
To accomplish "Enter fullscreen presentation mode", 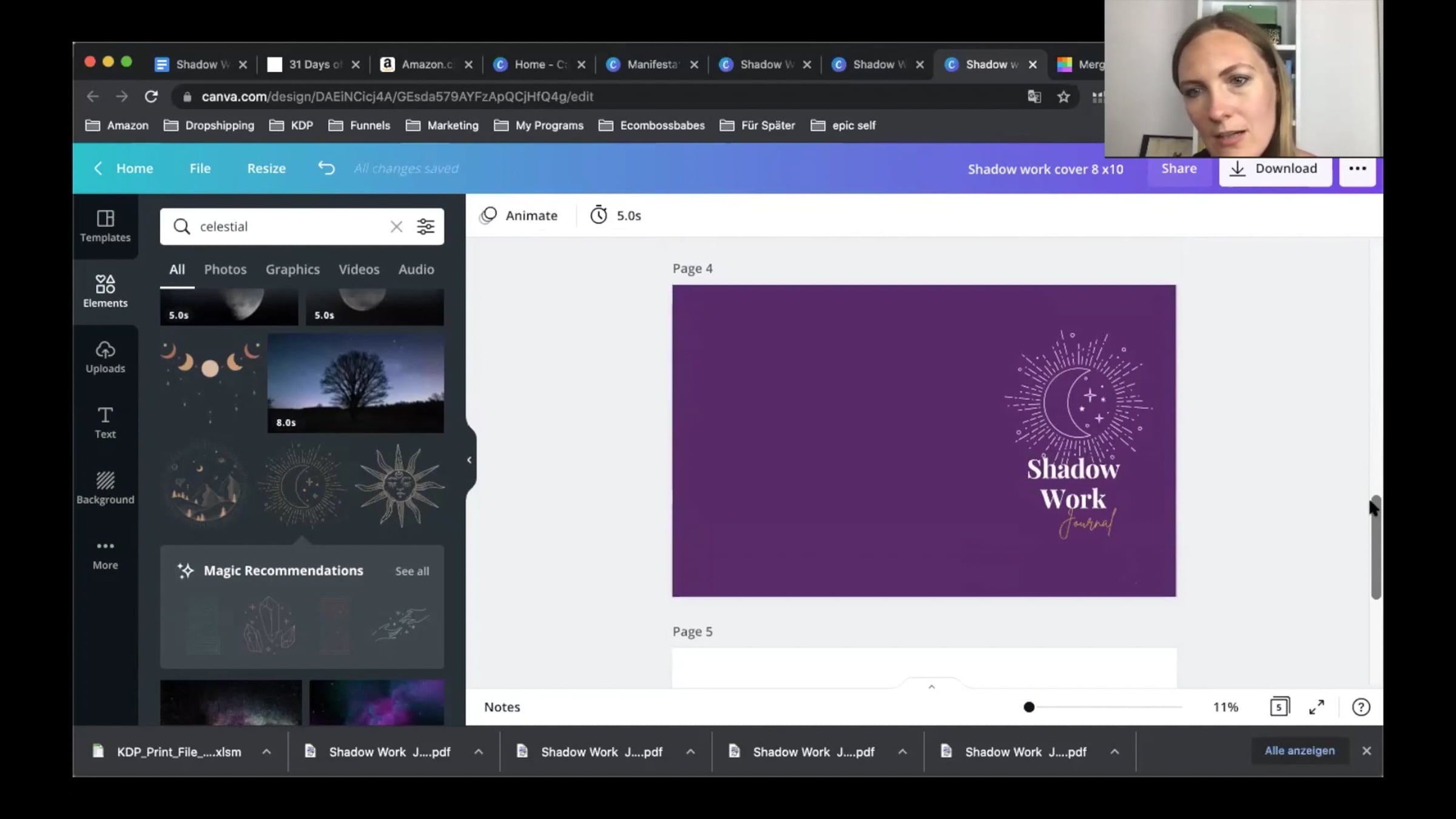I will tap(1316, 707).
